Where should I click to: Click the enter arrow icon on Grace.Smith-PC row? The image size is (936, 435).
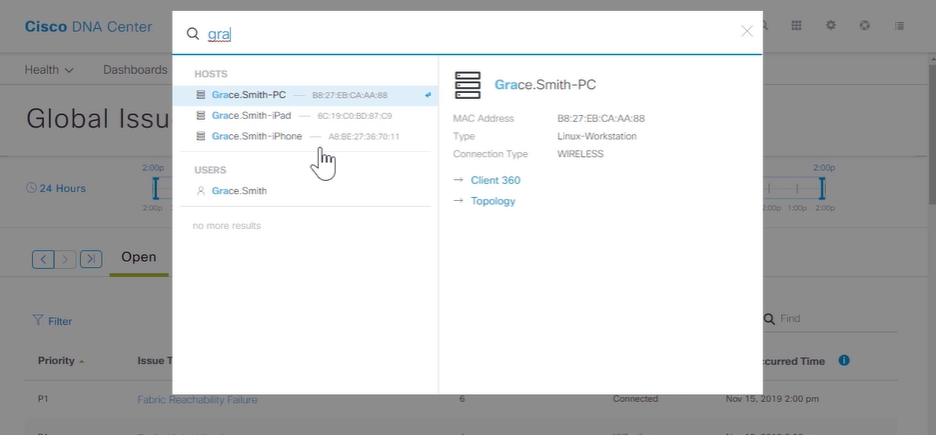427,95
